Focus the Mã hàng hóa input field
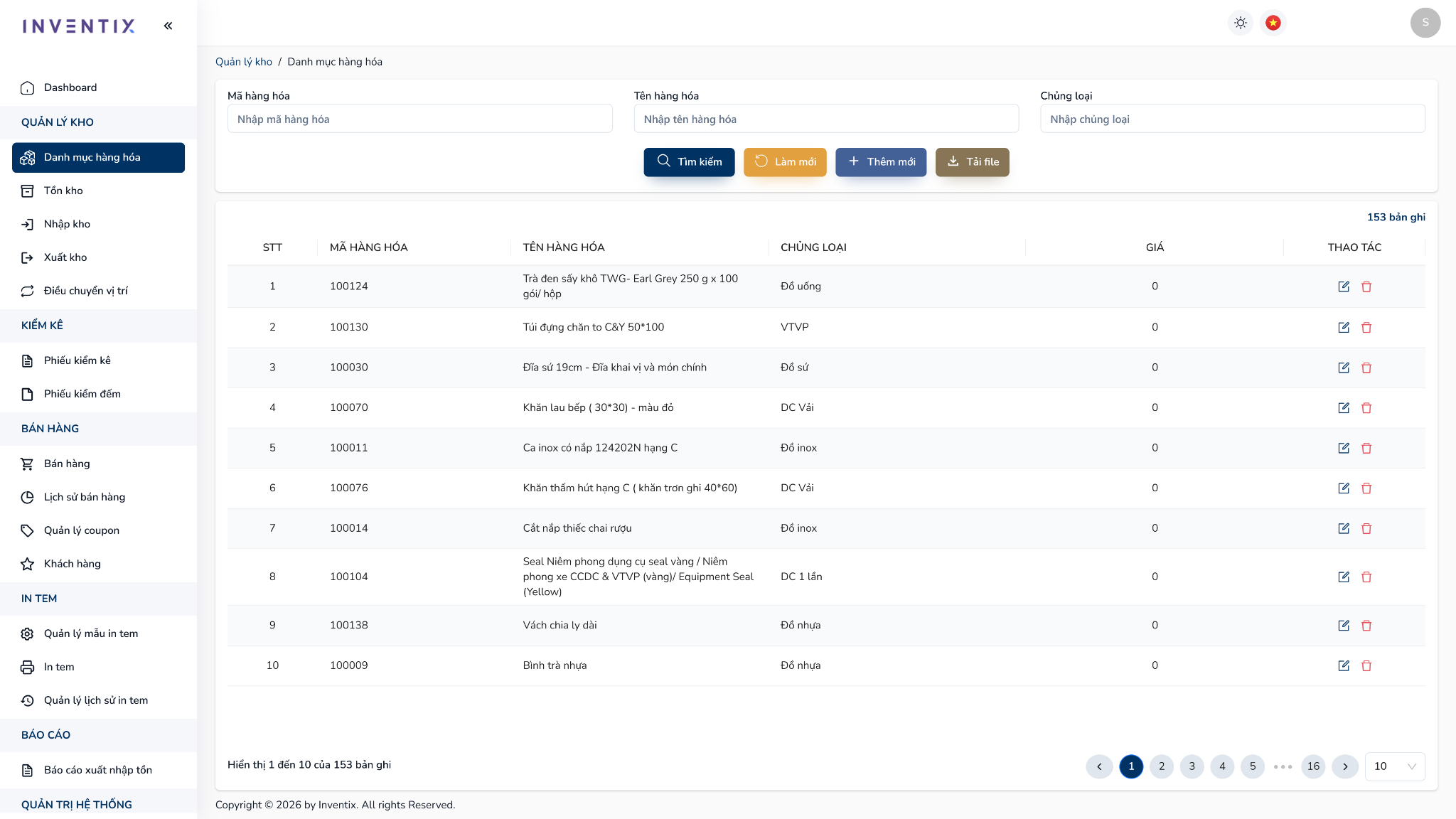This screenshot has width=1456, height=819. pos(419,119)
